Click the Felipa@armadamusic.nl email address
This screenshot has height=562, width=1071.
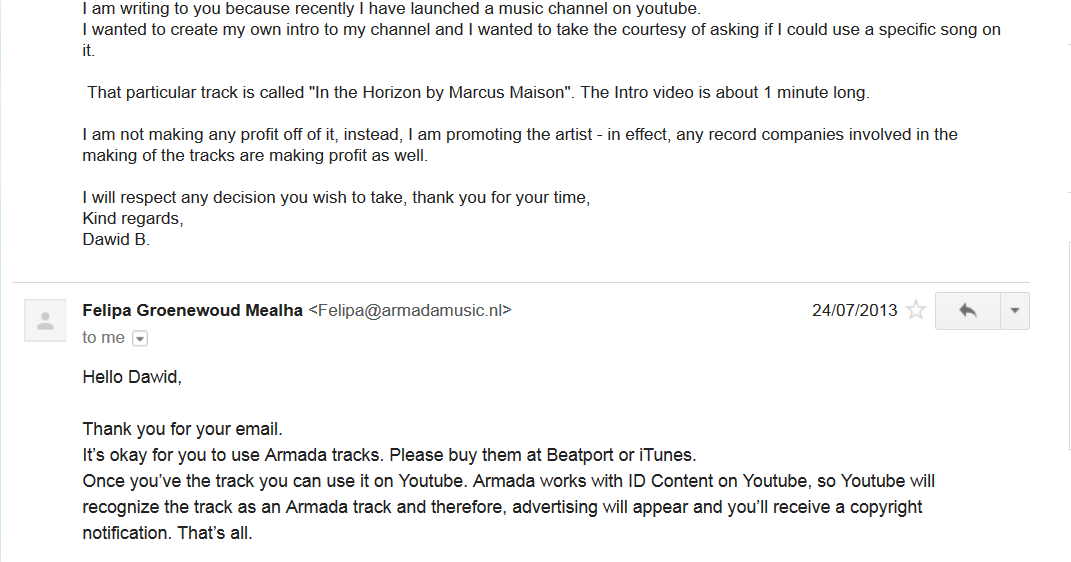click(410, 310)
